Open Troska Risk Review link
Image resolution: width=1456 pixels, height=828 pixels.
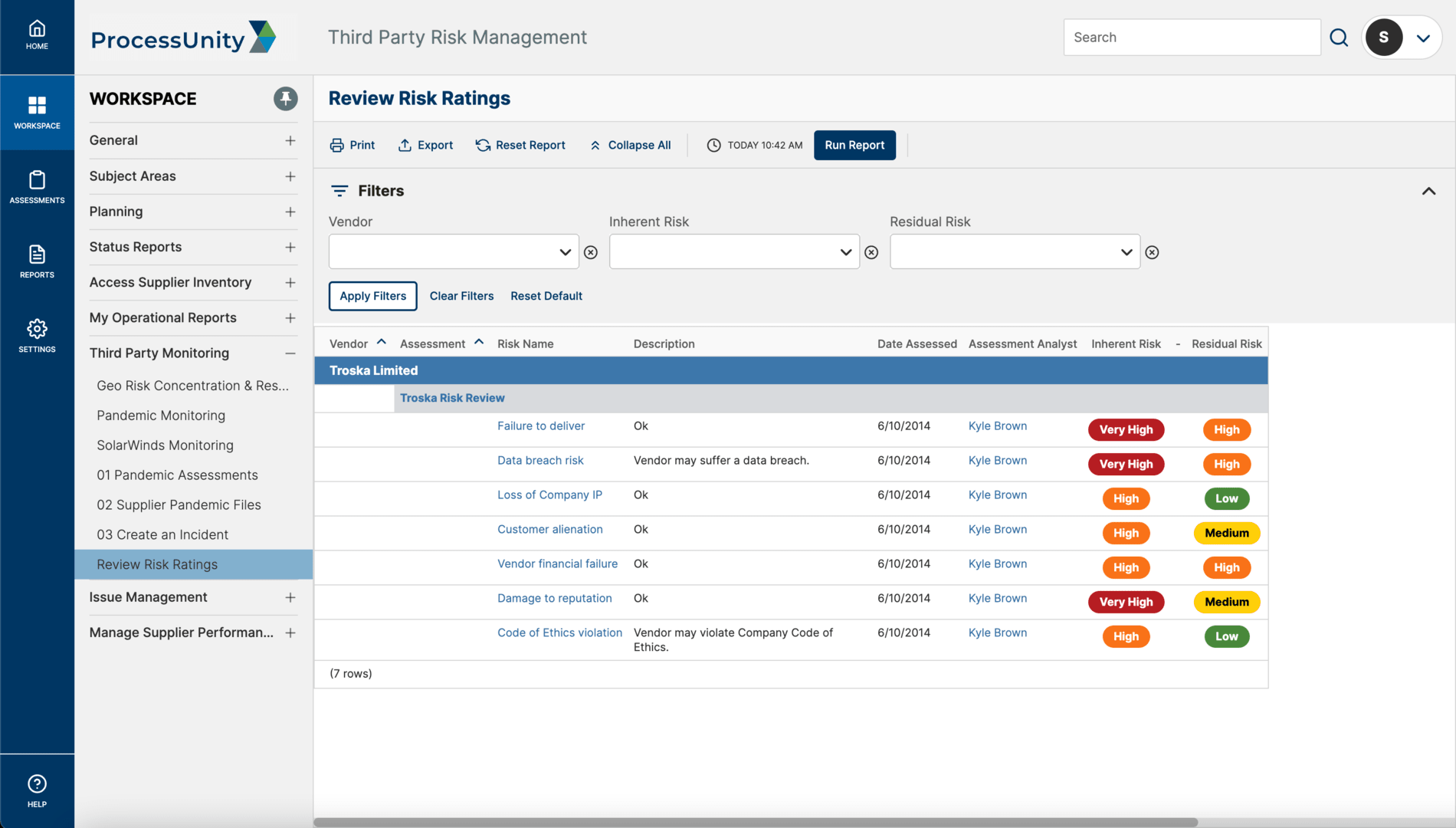(452, 398)
